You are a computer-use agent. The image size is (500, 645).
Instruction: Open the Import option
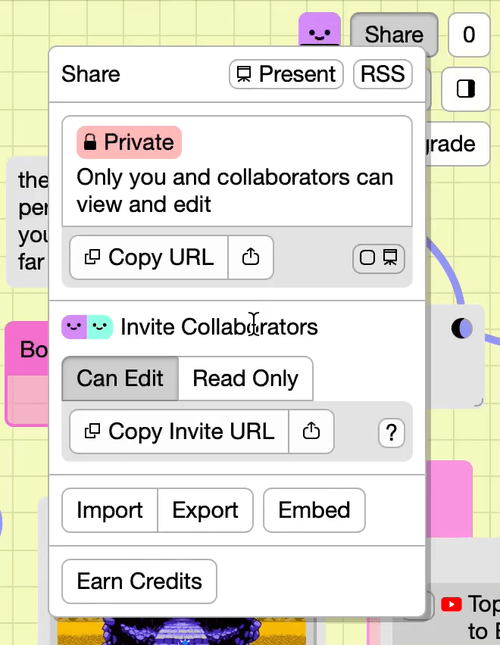point(110,510)
